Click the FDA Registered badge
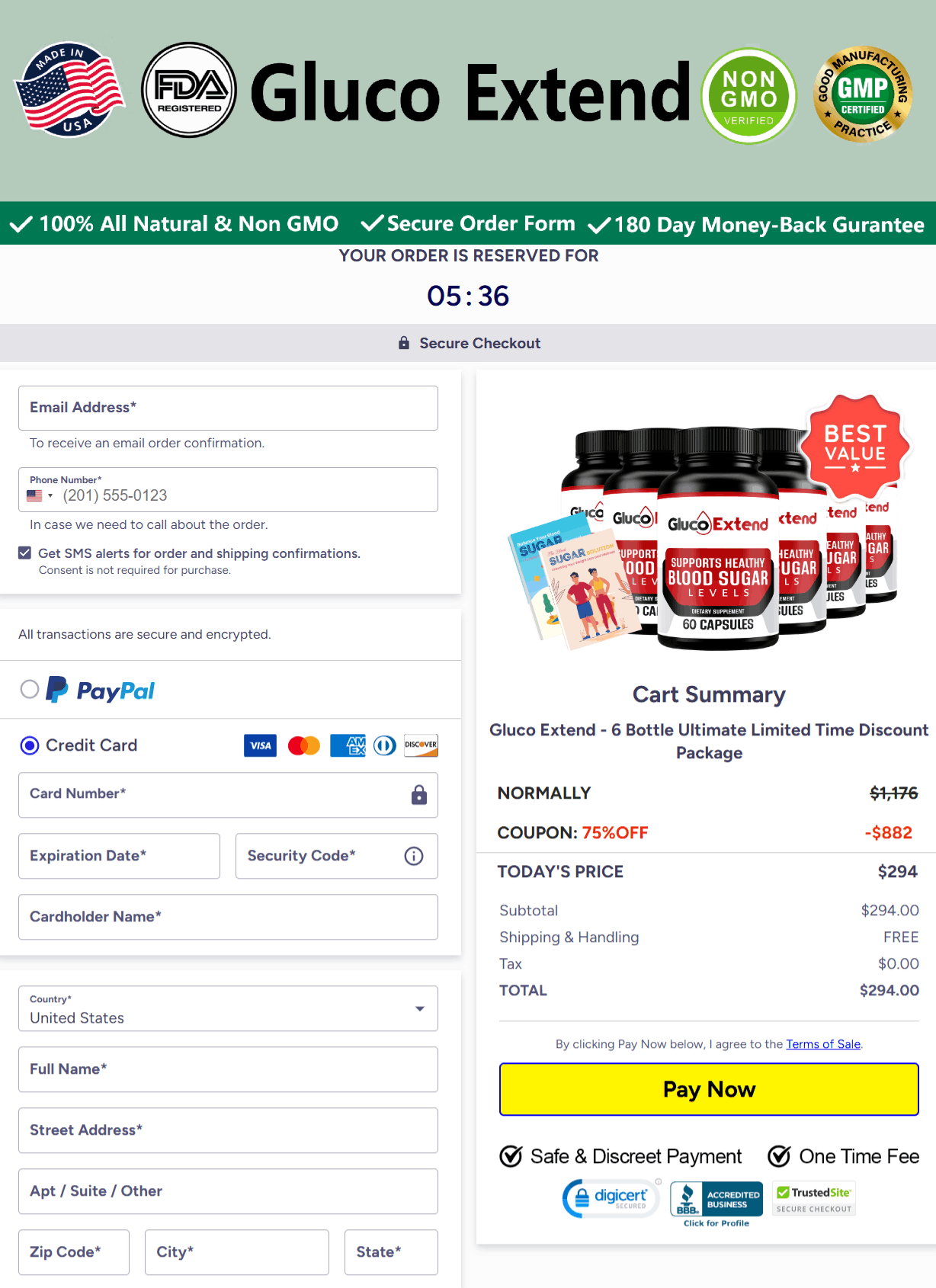The image size is (936, 1288). [x=189, y=90]
